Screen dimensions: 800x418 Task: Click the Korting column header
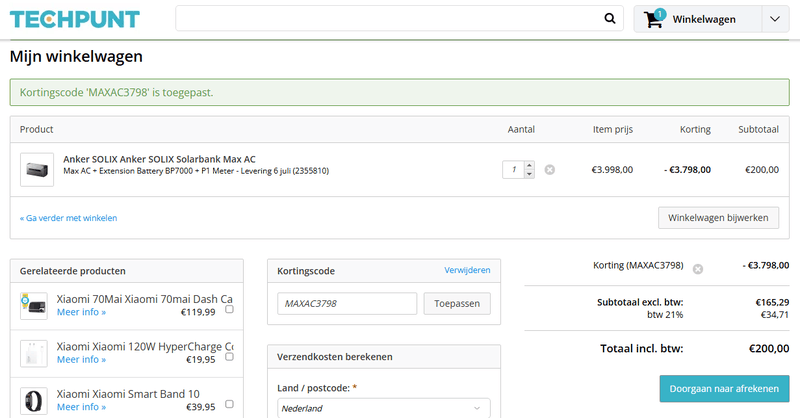pyautogui.click(x=695, y=129)
